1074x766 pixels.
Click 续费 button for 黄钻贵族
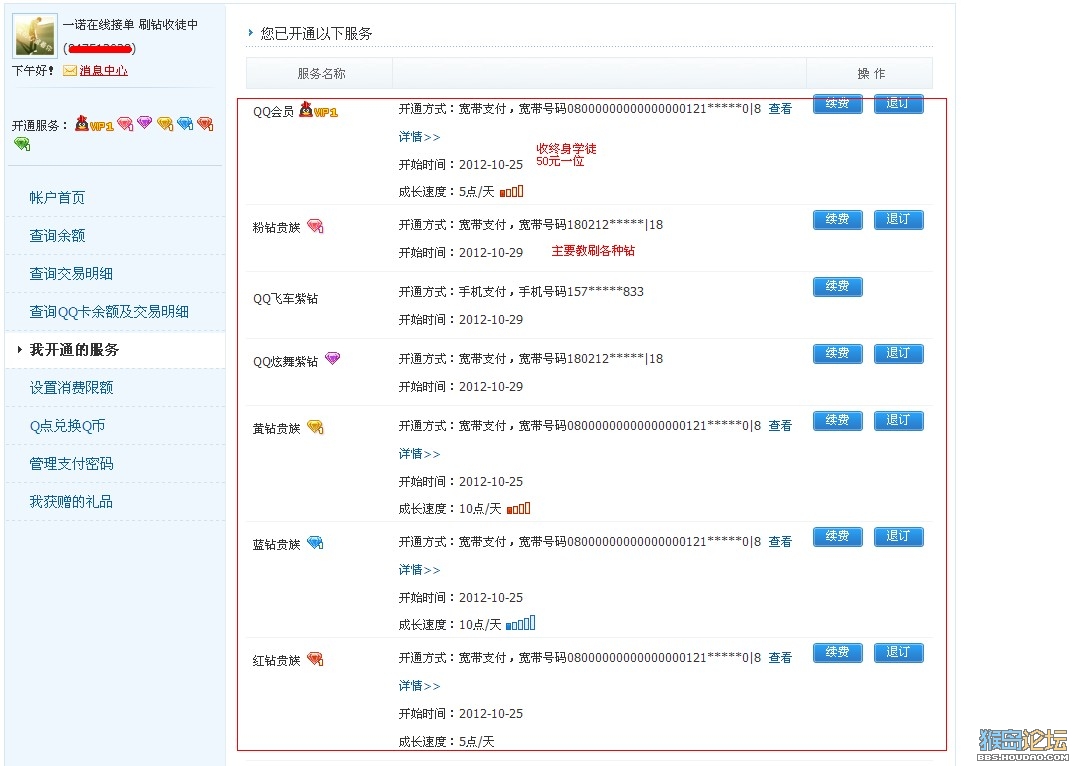pos(838,421)
